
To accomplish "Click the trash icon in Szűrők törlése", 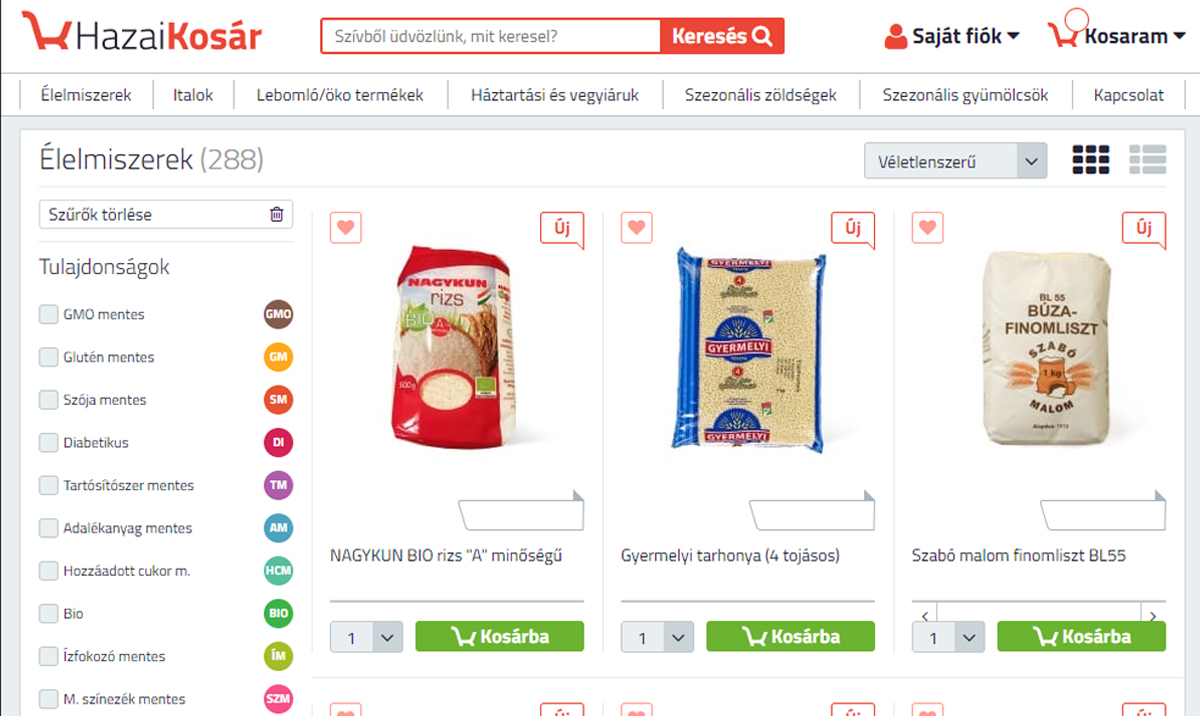I will [x=276, y=214].
